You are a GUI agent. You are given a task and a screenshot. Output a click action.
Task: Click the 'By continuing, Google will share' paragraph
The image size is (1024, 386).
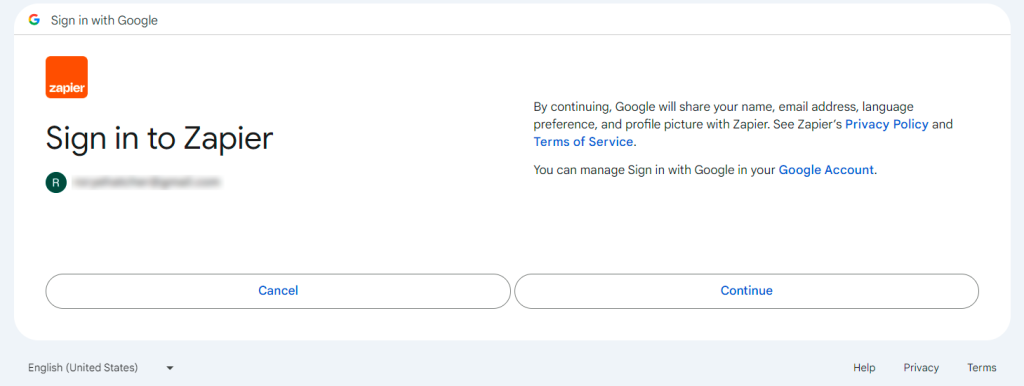point(743,124)
